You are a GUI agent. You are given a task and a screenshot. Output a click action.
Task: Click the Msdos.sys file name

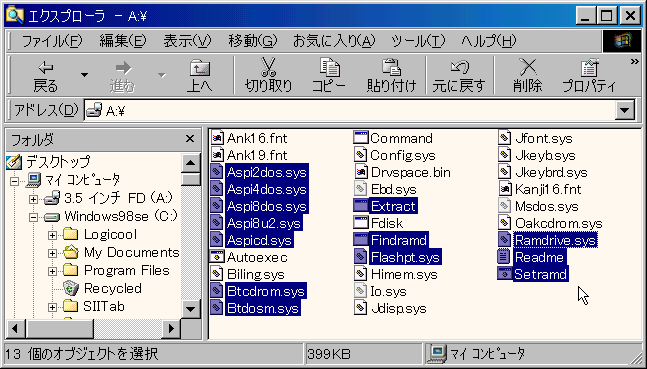[x=547, y=206]
